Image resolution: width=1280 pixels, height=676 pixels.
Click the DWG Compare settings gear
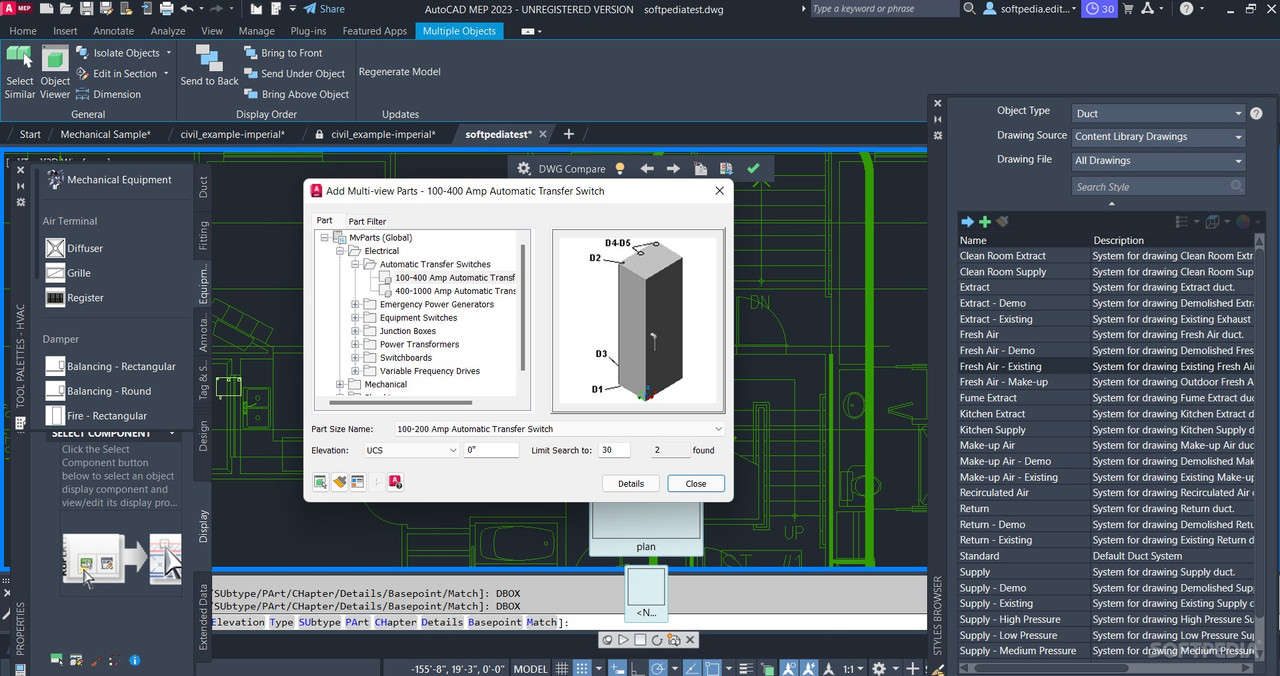tap(524, 168)
